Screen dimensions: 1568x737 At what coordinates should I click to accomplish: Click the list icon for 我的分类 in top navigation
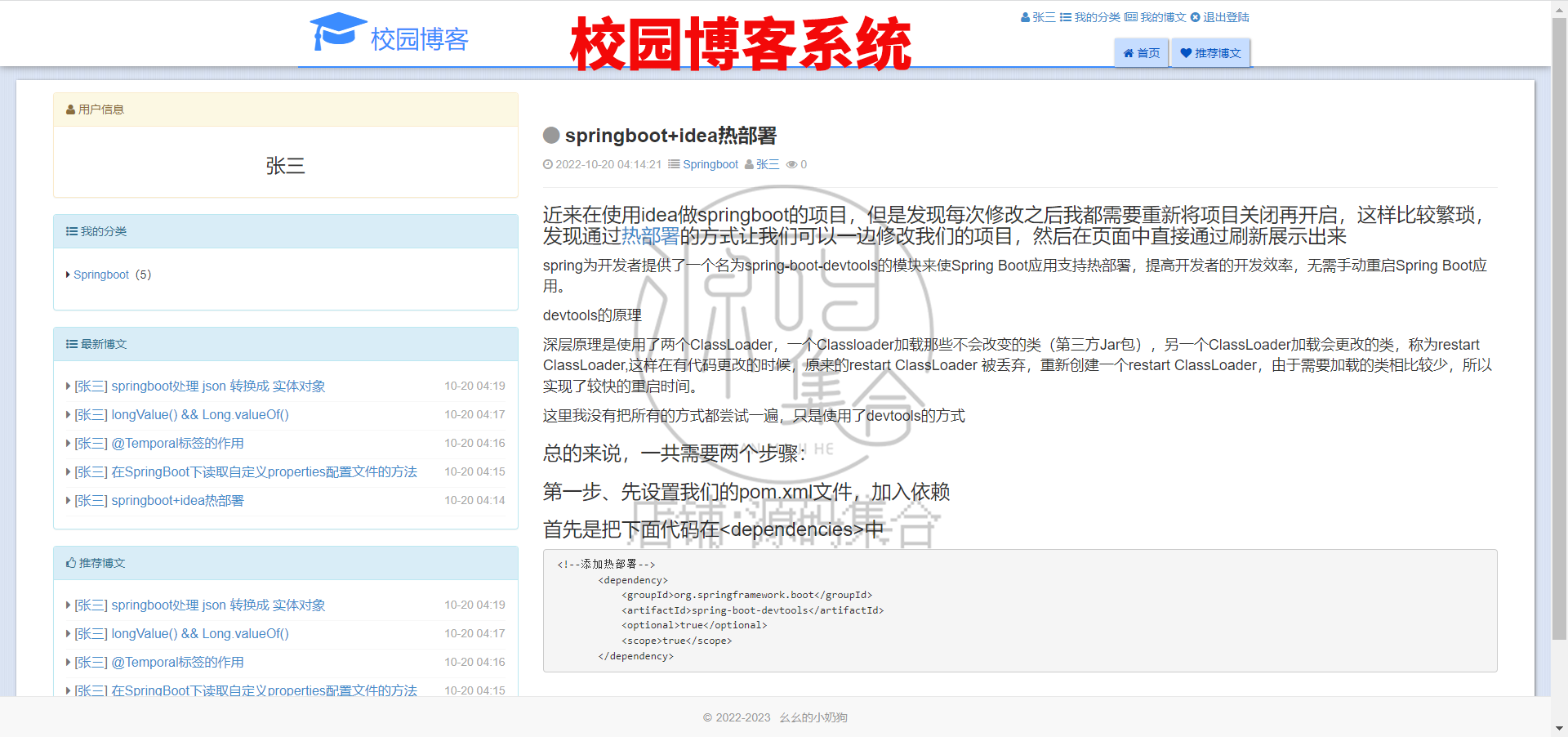coord(1065,17)
